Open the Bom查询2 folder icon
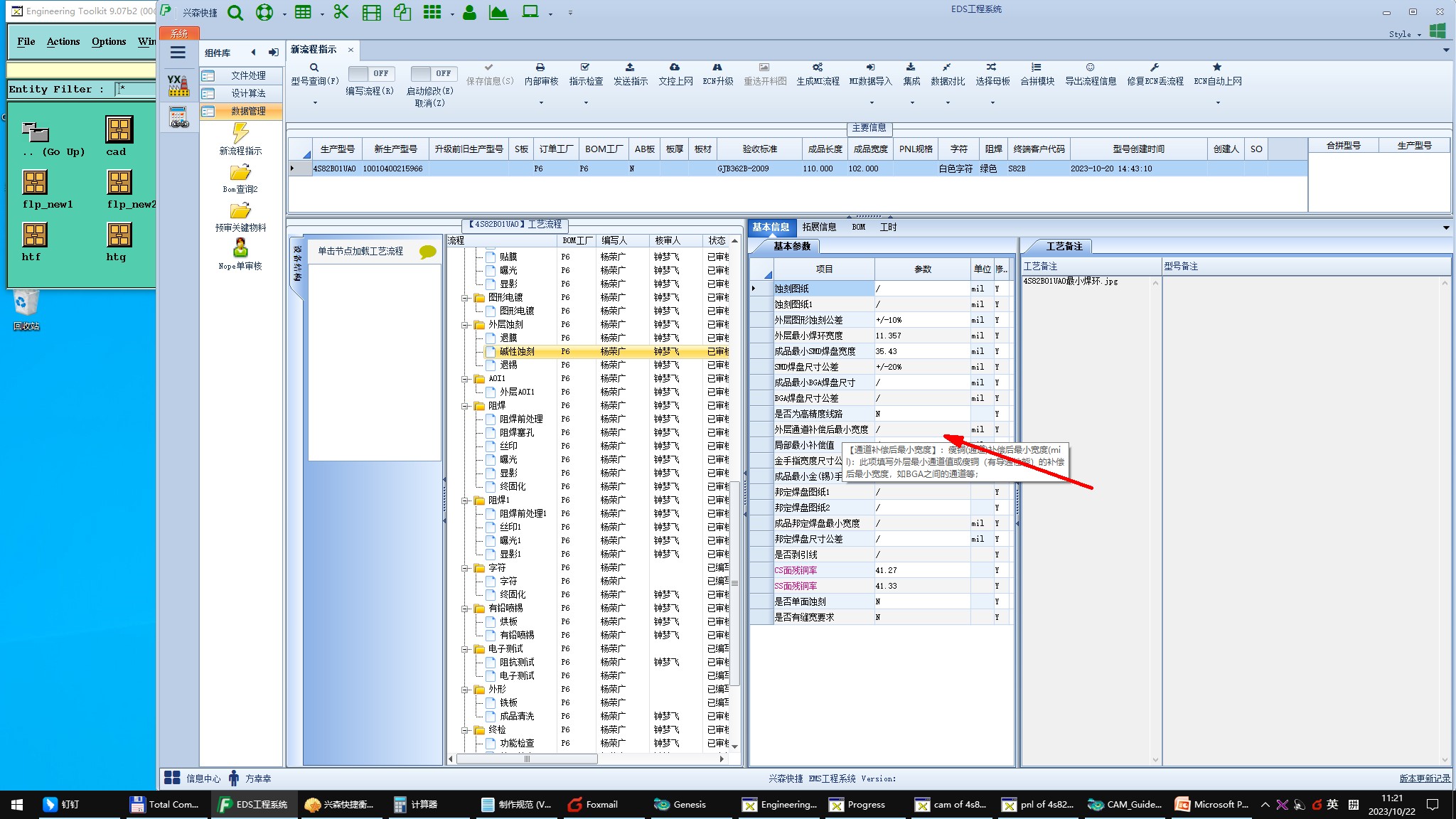This screenshot has width=1456, height=819. tap(240, 173)
